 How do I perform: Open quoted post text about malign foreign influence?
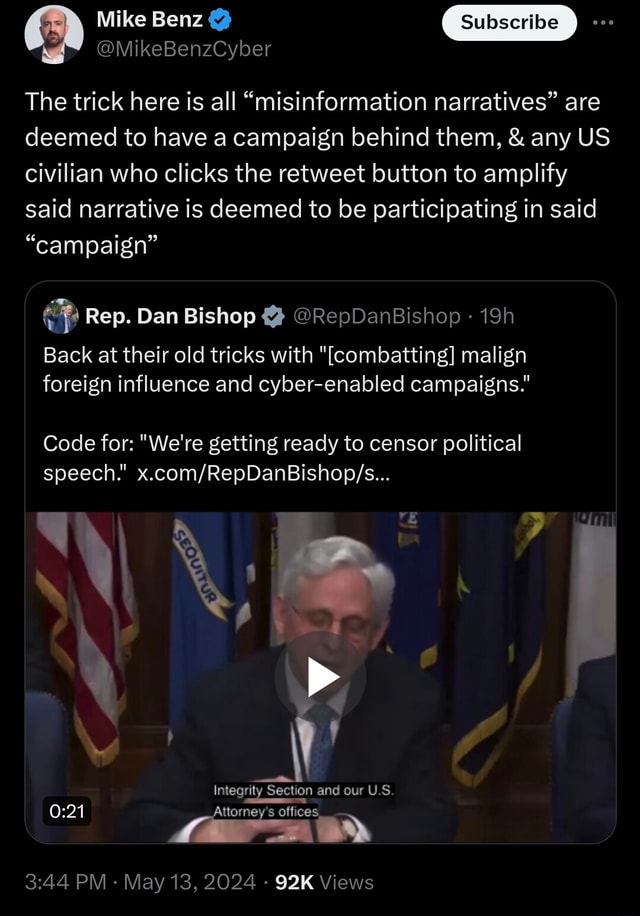point(284,369)
